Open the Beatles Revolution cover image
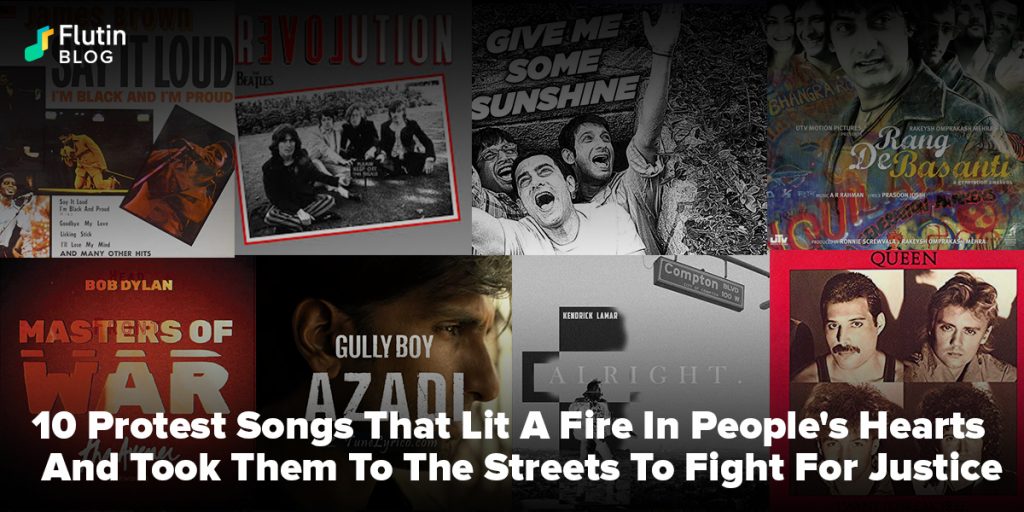Screen dimensions: 1024x512 (x=353, y=128)
